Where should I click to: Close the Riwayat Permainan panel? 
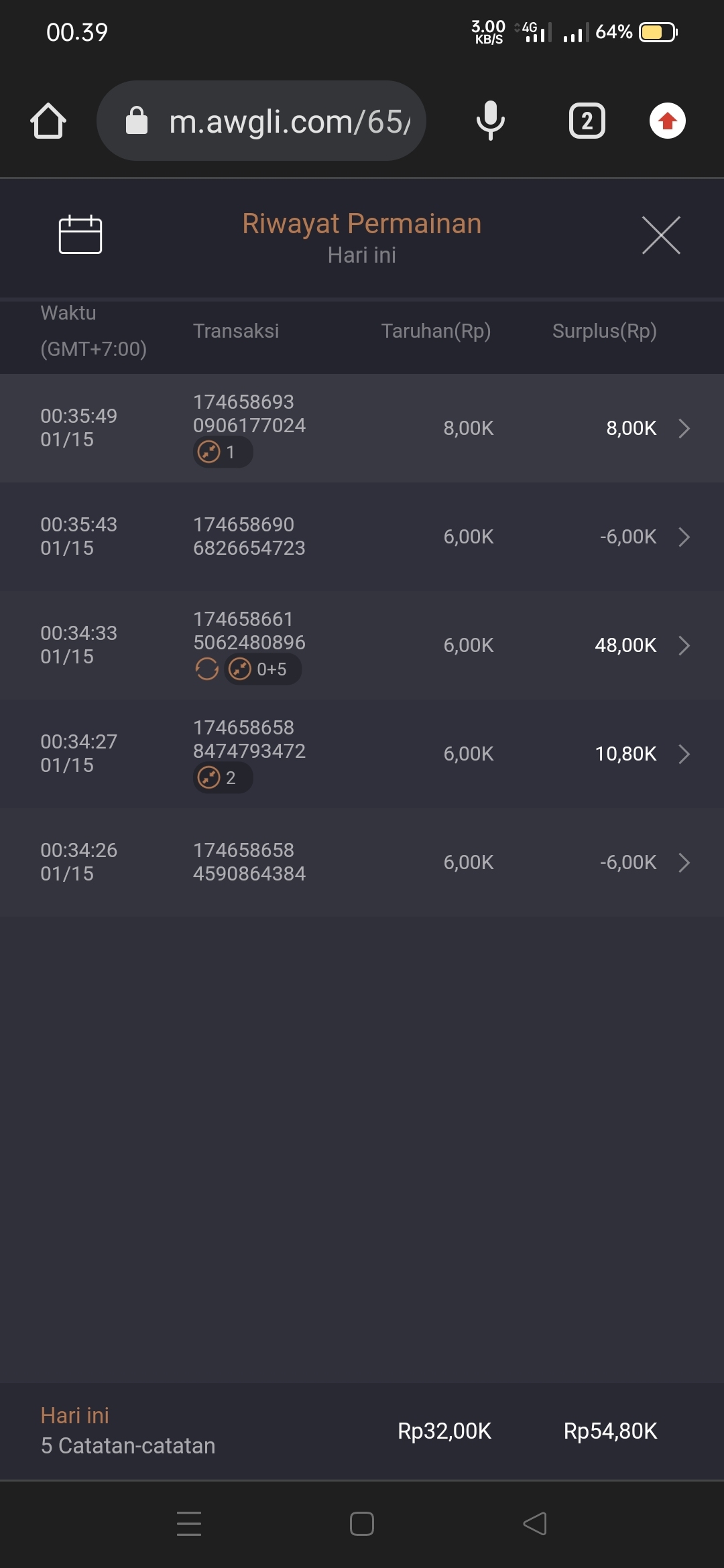(x=661, y=235)
